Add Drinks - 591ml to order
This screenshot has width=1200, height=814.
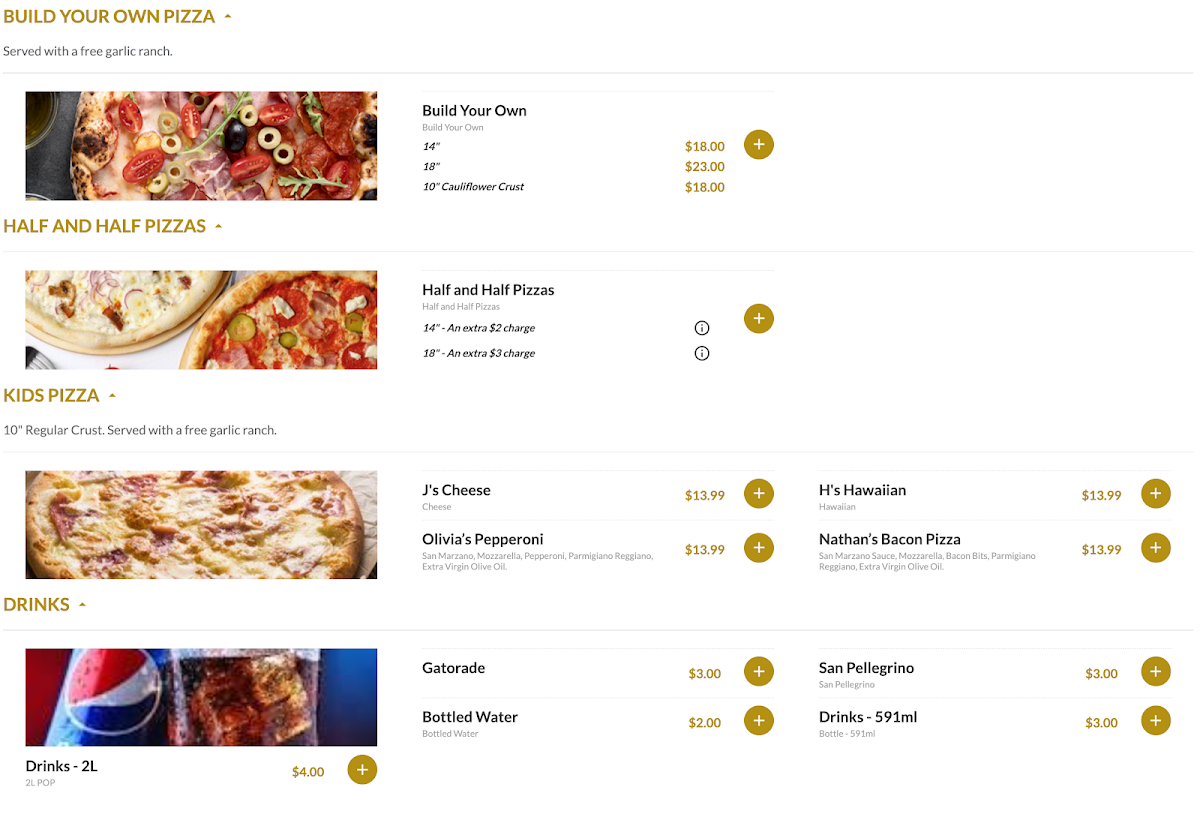(1156, 721)
